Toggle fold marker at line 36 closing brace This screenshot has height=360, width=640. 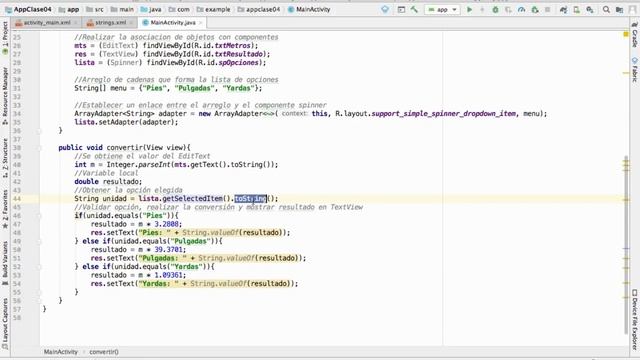(40, 131)
